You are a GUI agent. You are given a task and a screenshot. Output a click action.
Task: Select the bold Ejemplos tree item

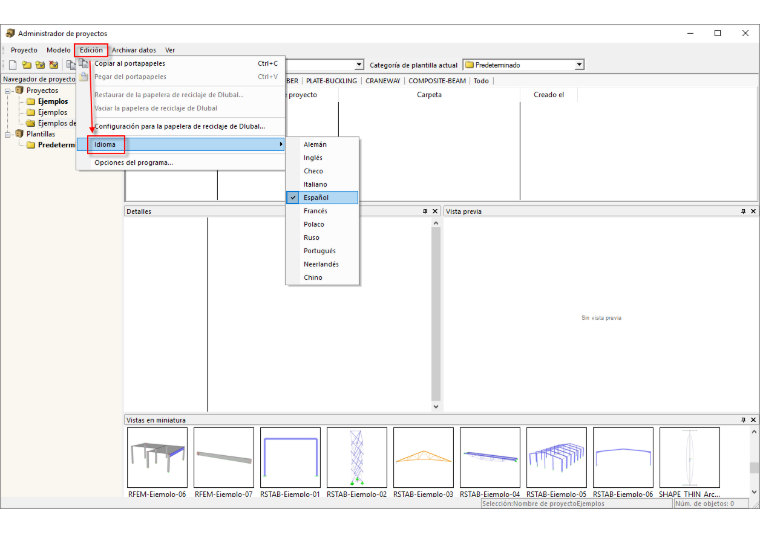click(x=53, y=101)
